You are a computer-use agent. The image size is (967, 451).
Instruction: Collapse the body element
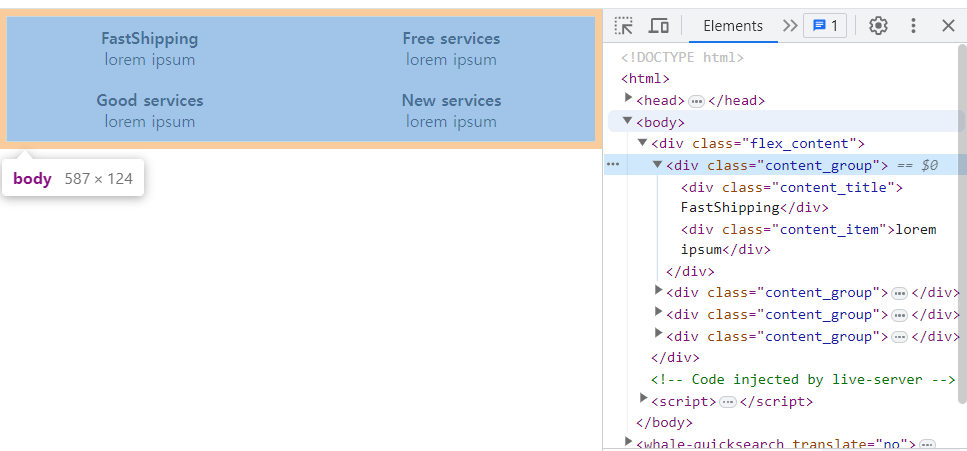click(628, 121)
